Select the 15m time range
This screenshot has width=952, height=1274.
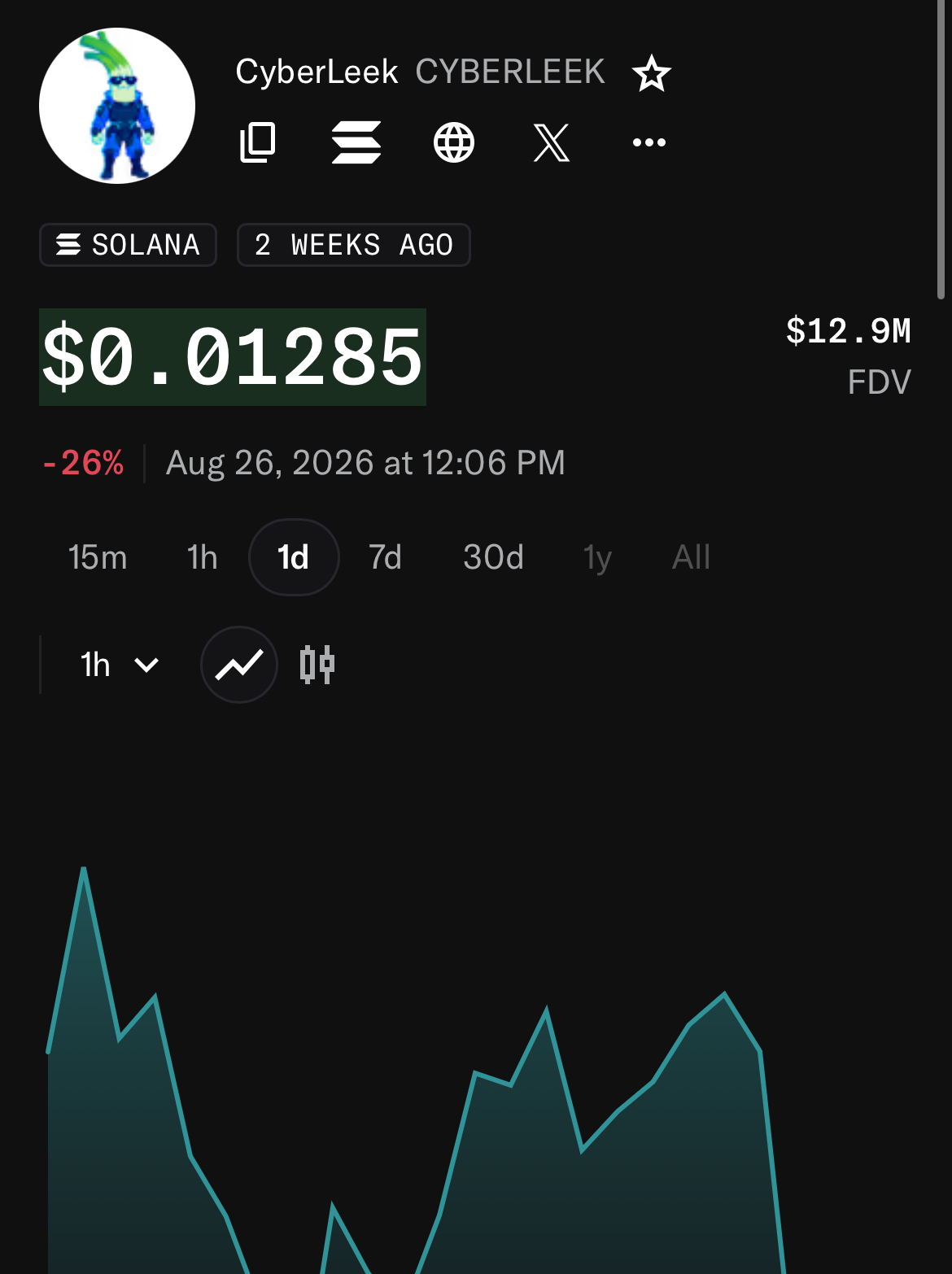point(98,557)
